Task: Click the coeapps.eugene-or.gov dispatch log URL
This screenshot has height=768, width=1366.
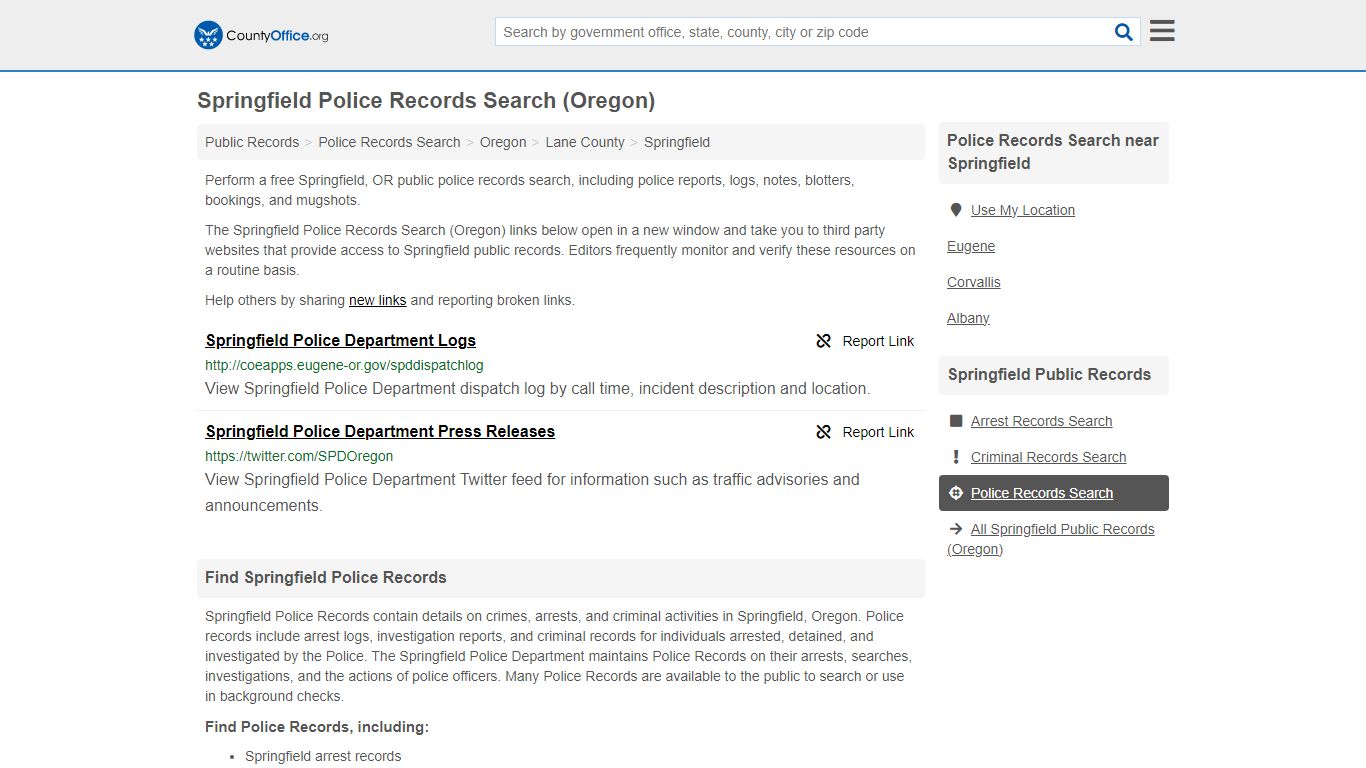Action: pos(344,365)
